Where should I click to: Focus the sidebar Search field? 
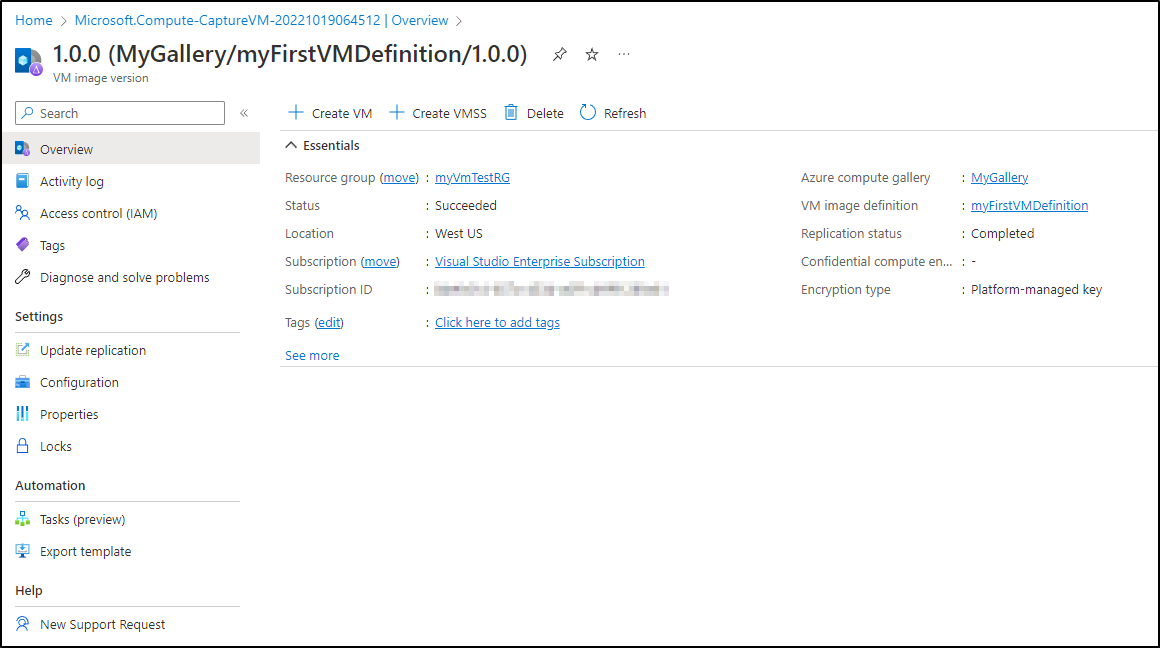click(120, 113)
